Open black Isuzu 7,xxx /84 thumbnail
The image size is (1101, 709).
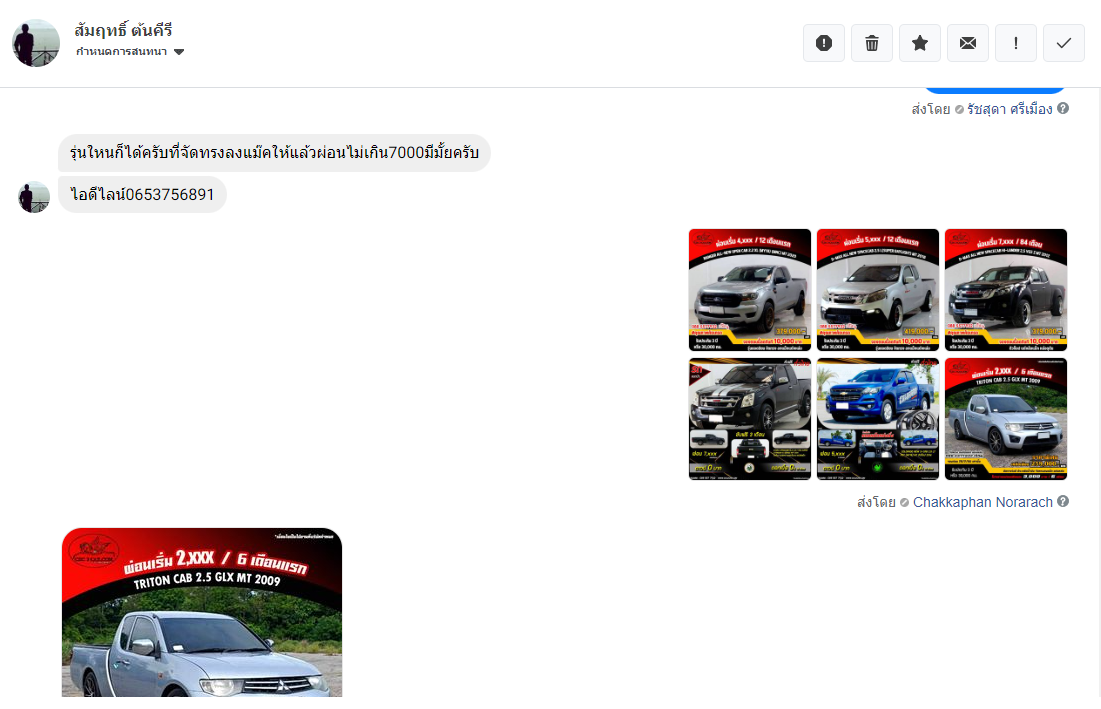click(x=1006, y=290)
